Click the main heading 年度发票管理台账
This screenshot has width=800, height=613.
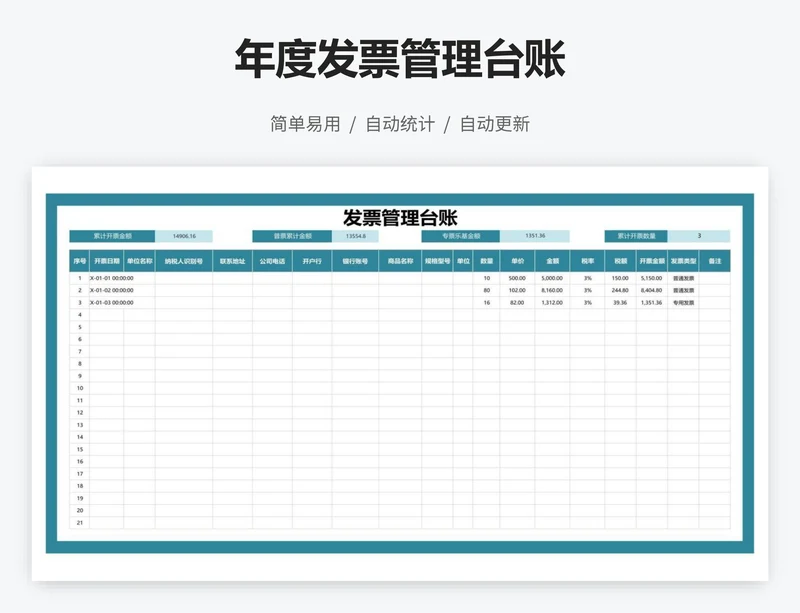[x=400, y=59]
